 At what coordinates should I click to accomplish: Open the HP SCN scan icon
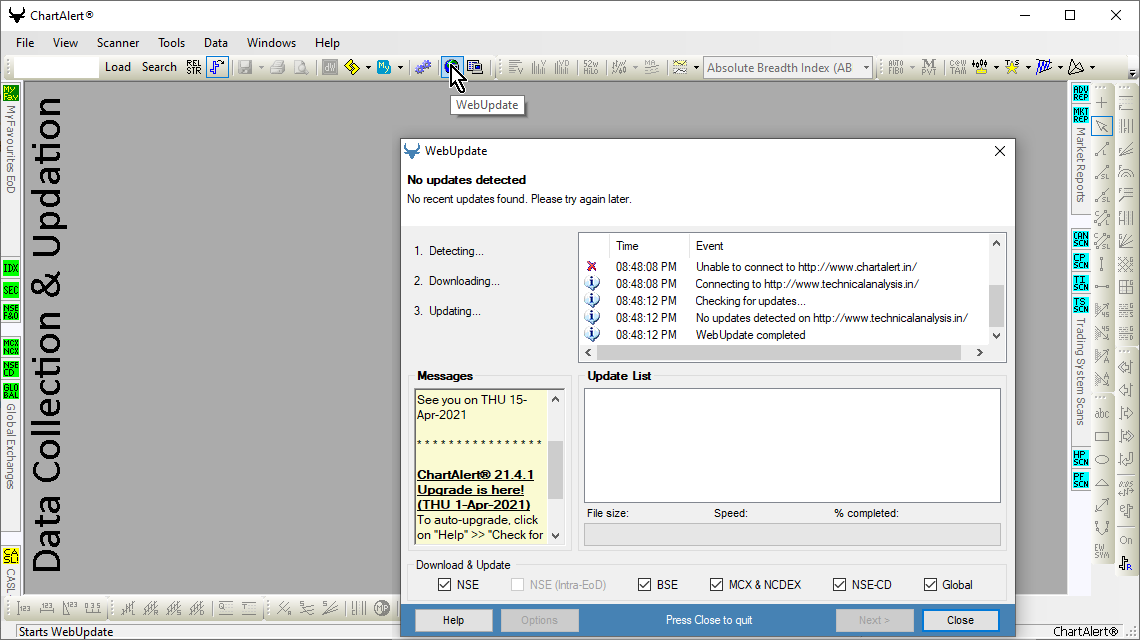pyautogui.click(x=1080, y=457)
